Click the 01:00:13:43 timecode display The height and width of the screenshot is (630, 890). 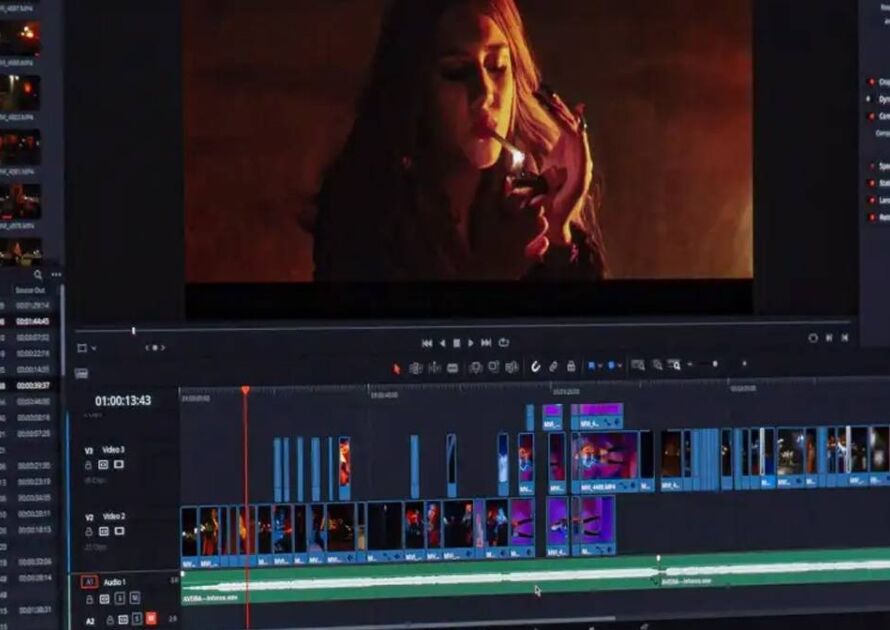123,401
